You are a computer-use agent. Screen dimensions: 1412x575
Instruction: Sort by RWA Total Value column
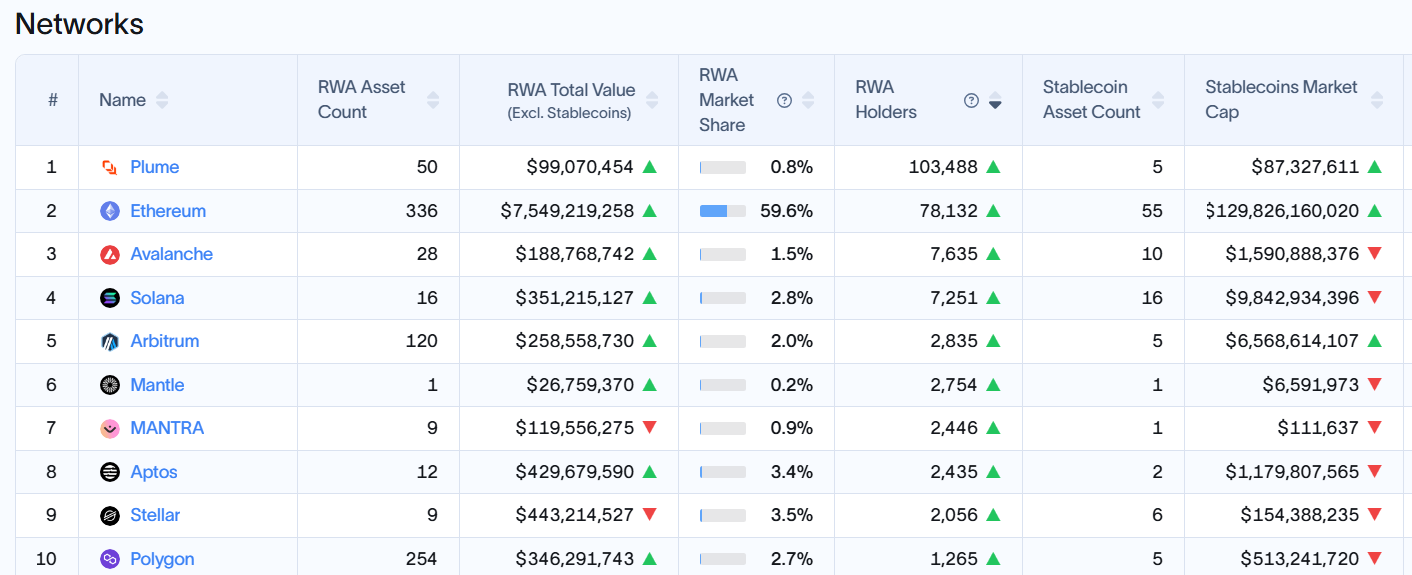coord(652,100)
